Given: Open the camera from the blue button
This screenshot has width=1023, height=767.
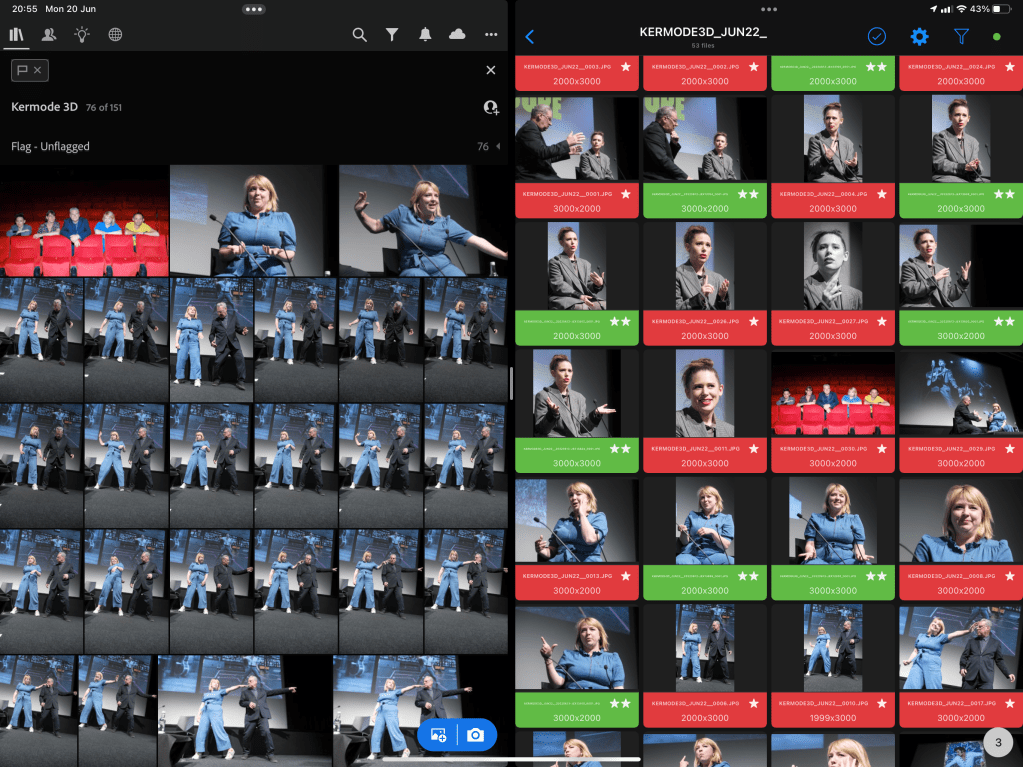Looking at the screenshot, I should (476, 735).
